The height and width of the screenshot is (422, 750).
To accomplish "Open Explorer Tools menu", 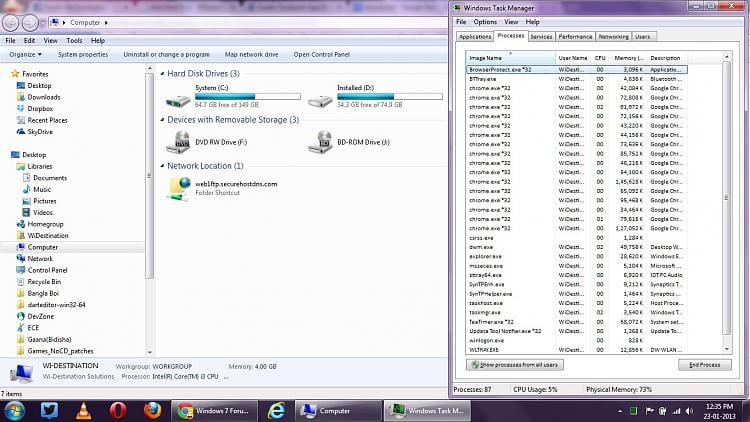I will 74,41.
